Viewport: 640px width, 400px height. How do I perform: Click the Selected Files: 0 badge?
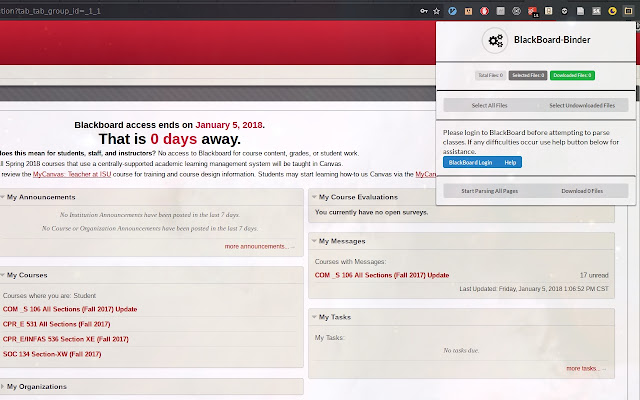coord(528,75)
